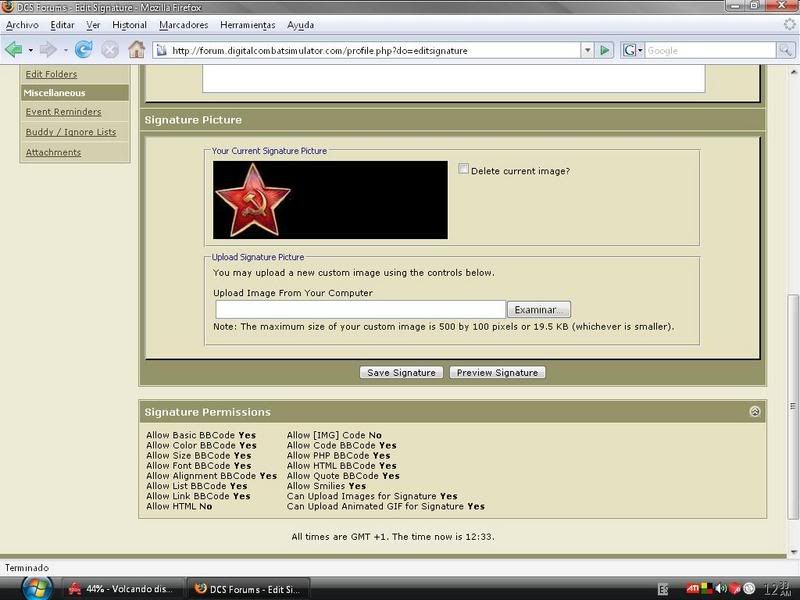Click the green Go arrow beside the URL
This screenshot has height=600, width=800.
click(x=605, y=50)
